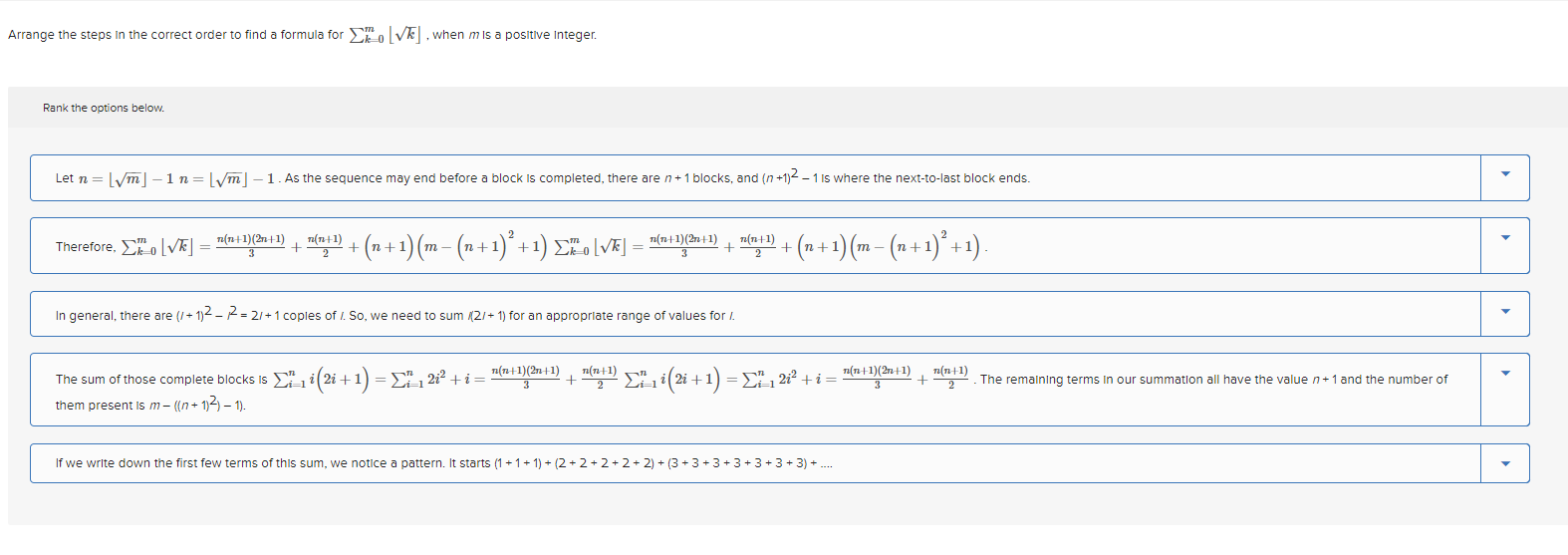Open rank dropdown for 'If we write down the first few terms' step
This screenshot has height=555, width=1568.
(x=1504, y=463)
